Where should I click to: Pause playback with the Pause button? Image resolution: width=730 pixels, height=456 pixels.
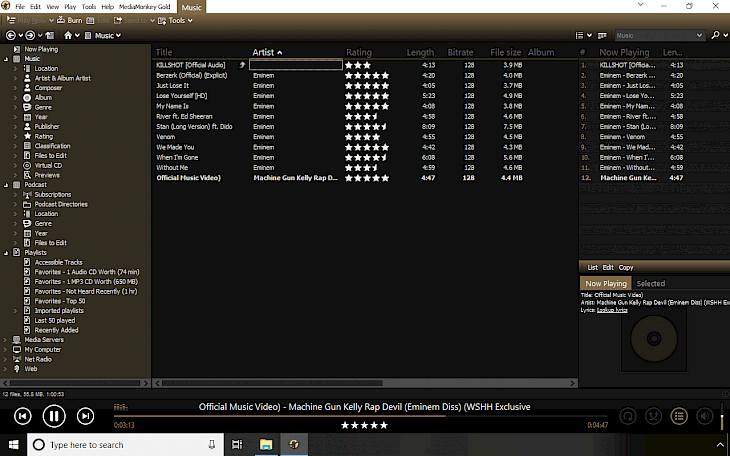[x=54, y=416]
